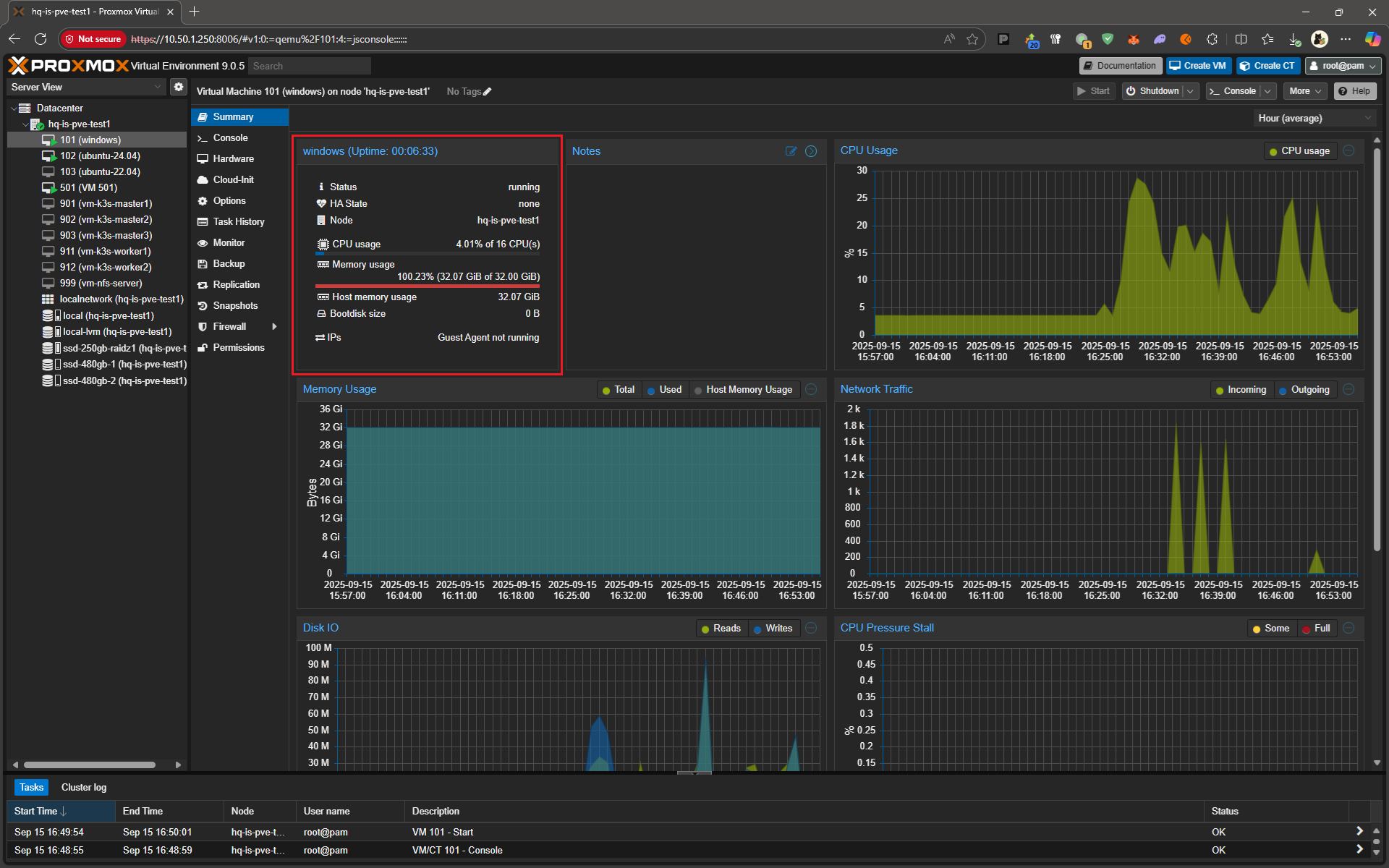Viewport: 1389px width, 868px height.
Task: Toggle Incoming series in Network Traffic
Action: pos(1241,390)
